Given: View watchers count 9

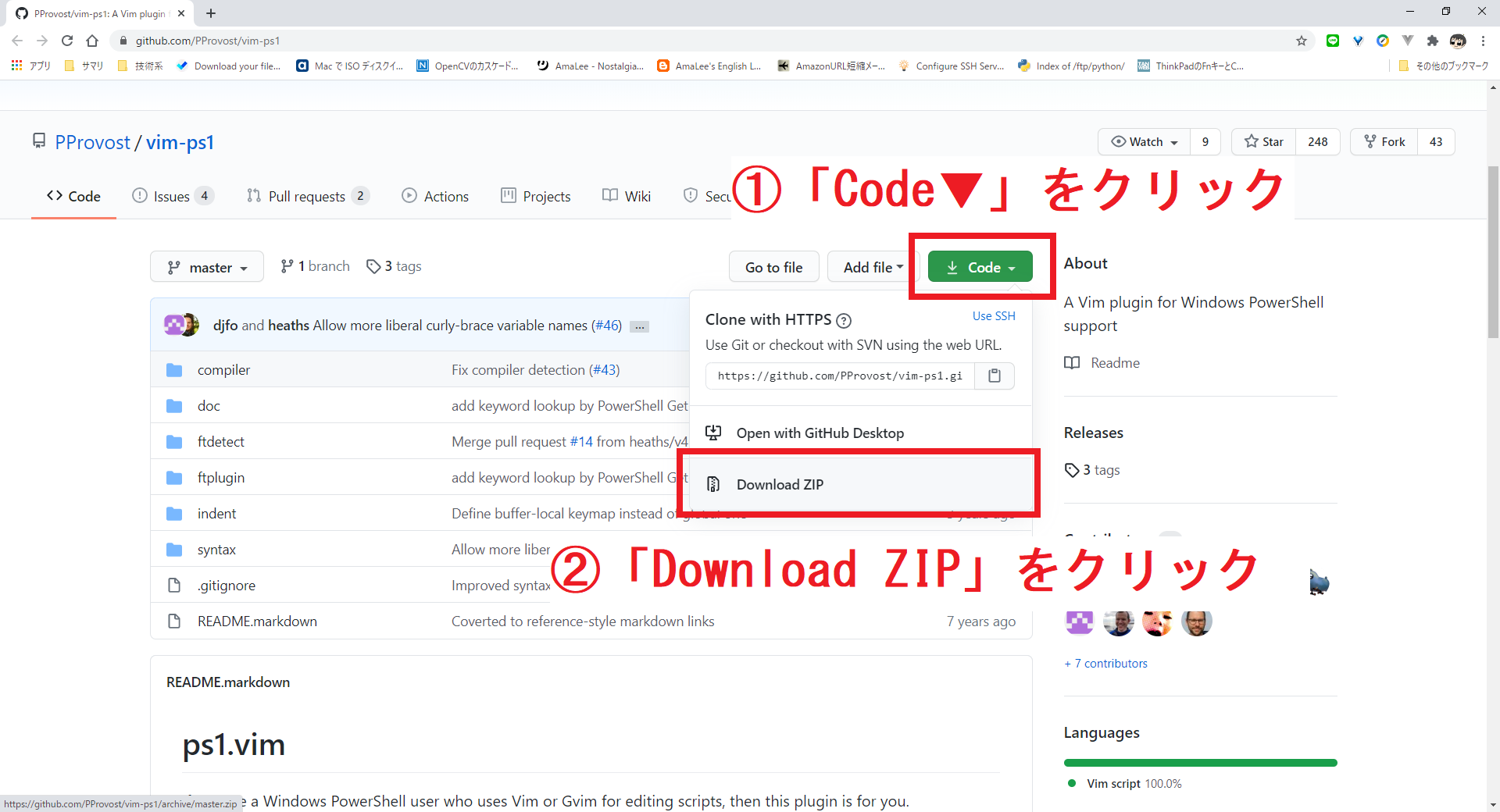Looking at the screenshot, I should [1205, 141].
